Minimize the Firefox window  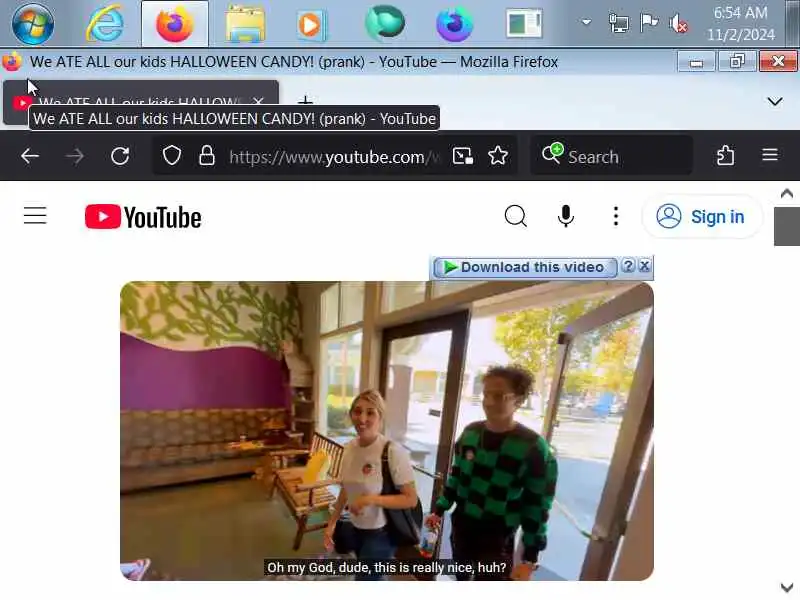coord(696,62)
